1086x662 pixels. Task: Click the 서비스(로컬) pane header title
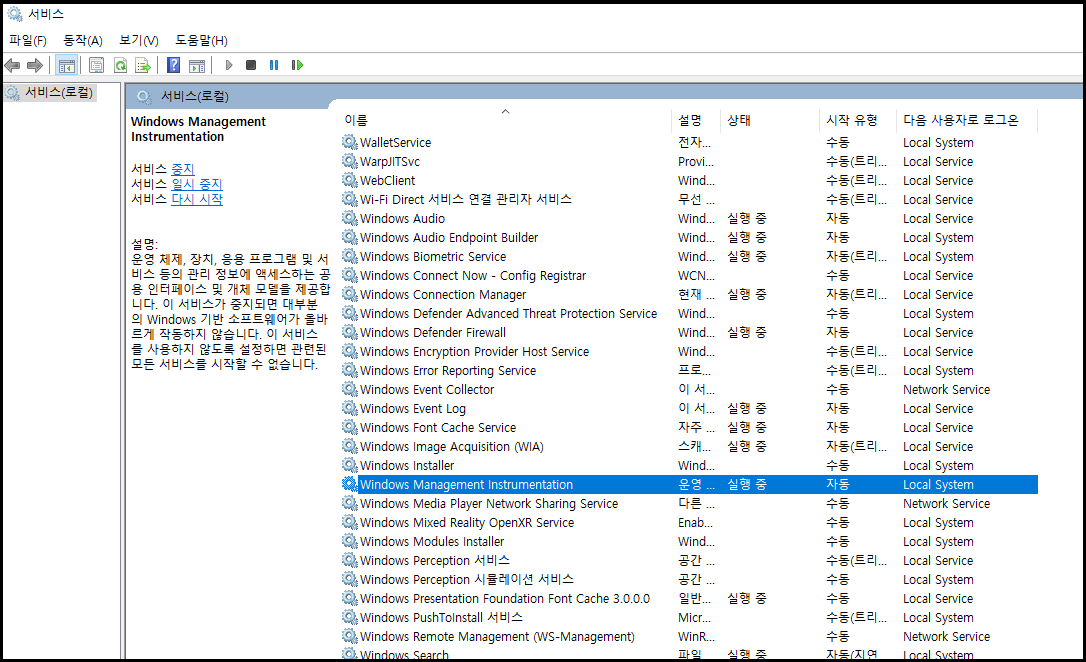(195, 96)
